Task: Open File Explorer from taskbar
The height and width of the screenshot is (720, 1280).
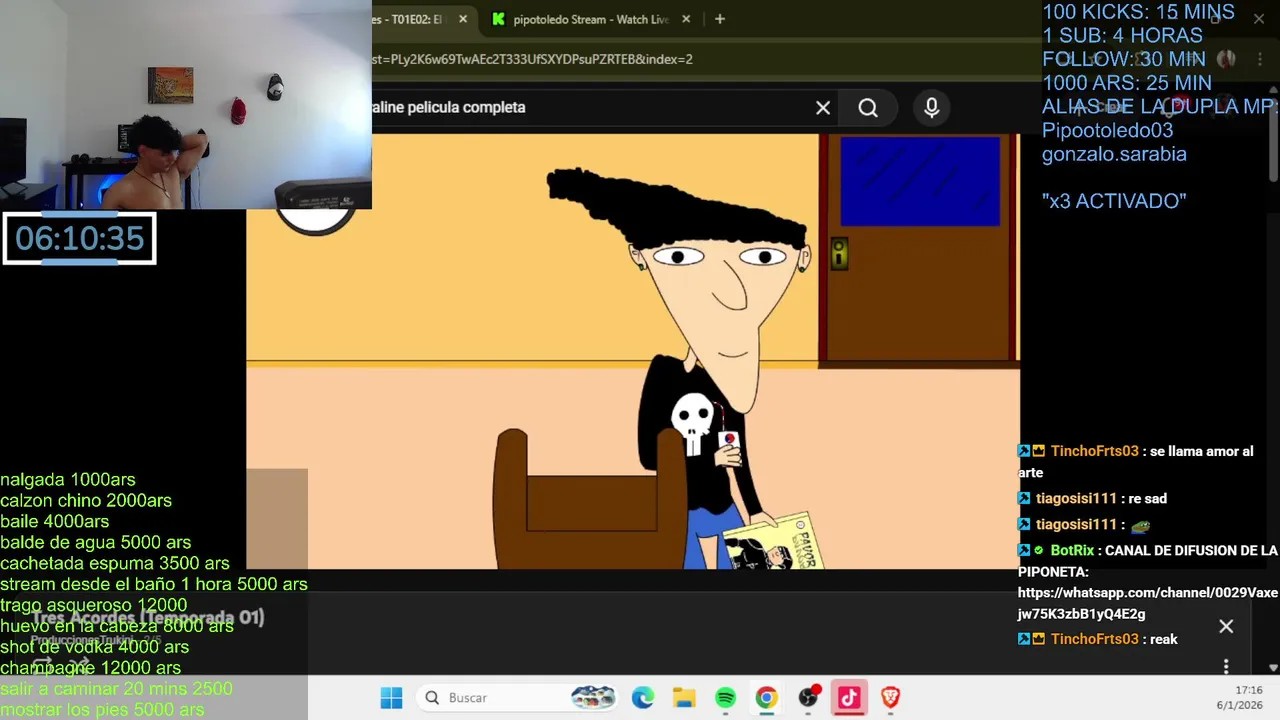Action: [x=684, y=698]
